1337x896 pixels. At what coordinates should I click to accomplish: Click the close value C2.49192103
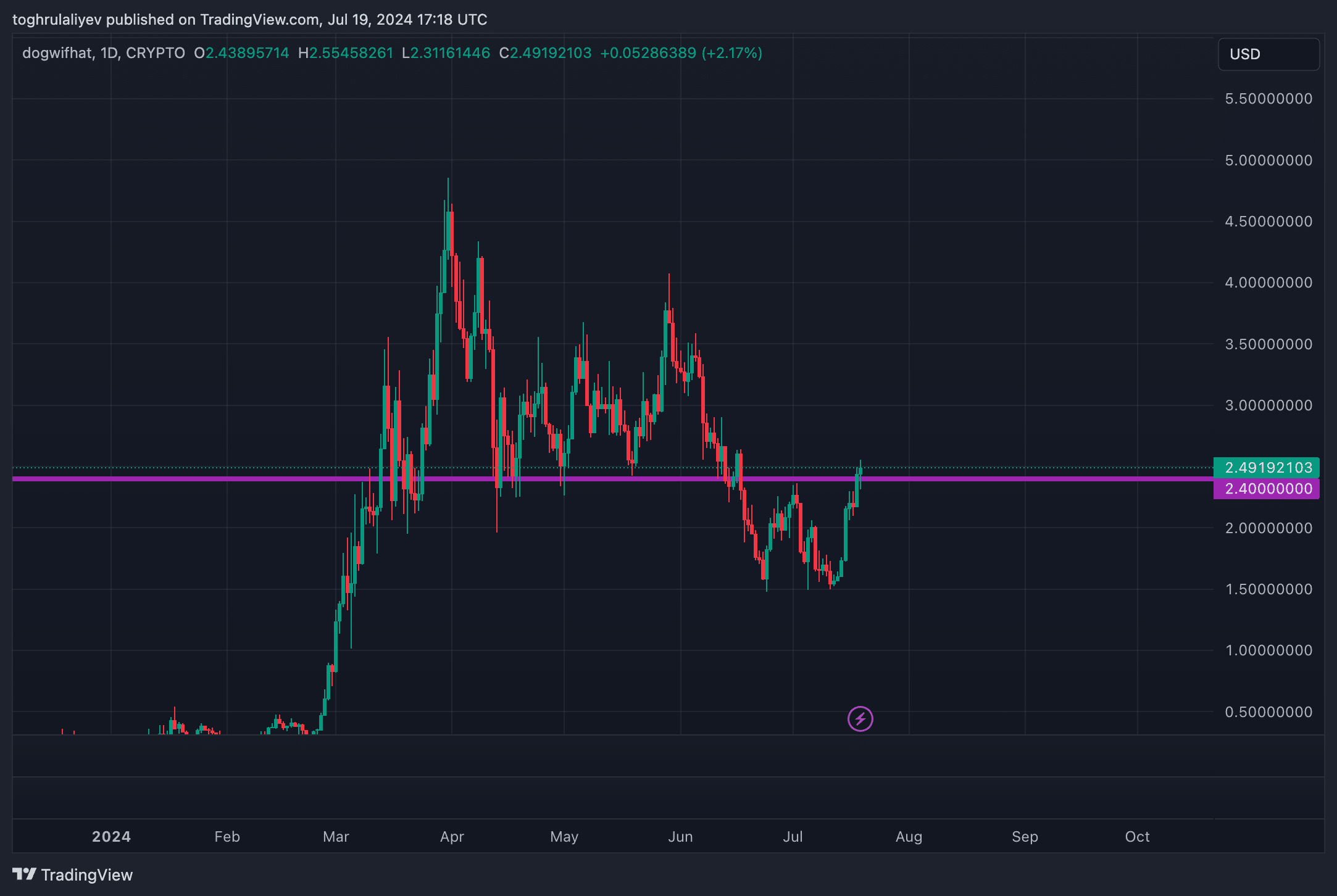[545, 53]
